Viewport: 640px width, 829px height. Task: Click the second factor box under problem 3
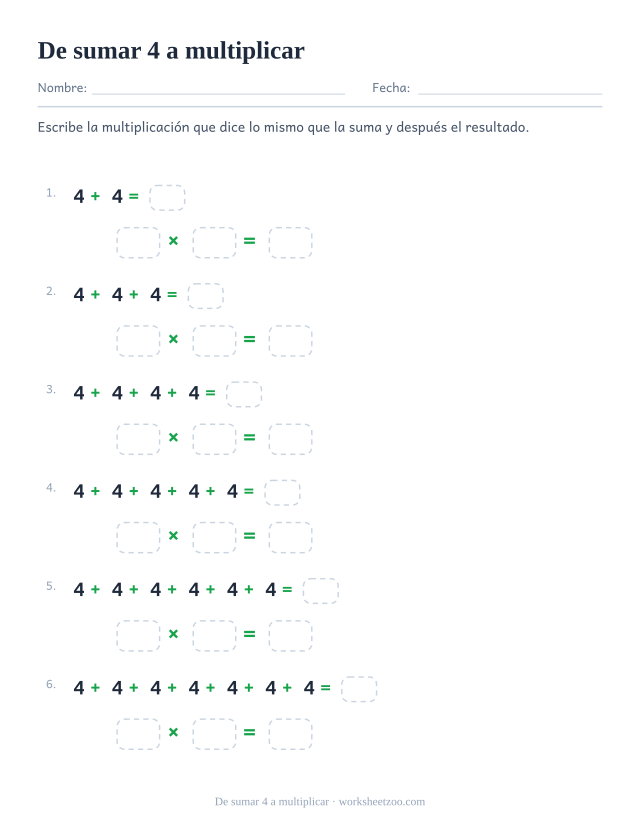coord(215,439)
